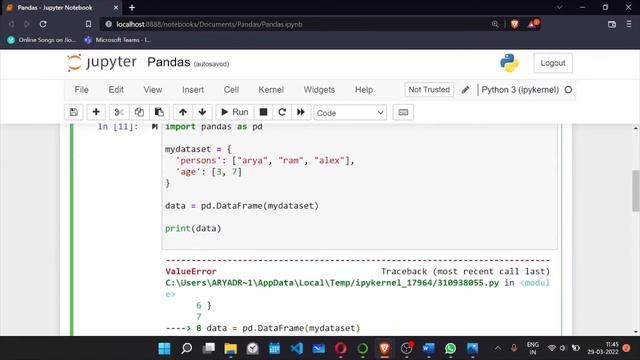Open the Insert menu
This screenshot has width=640, height=360.
pyautogui.click(x=193, y=90)
